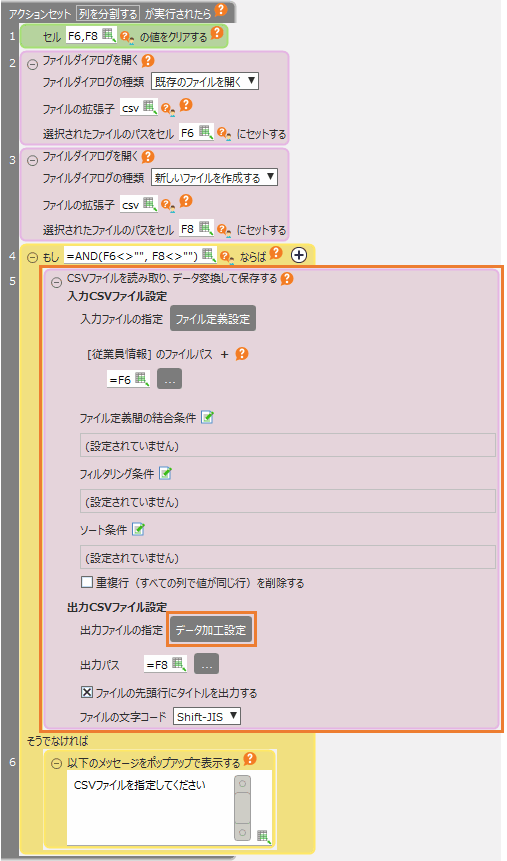The image size is (507, 861).
Task: Click browse button next to =F8
Action: point(207,664)
